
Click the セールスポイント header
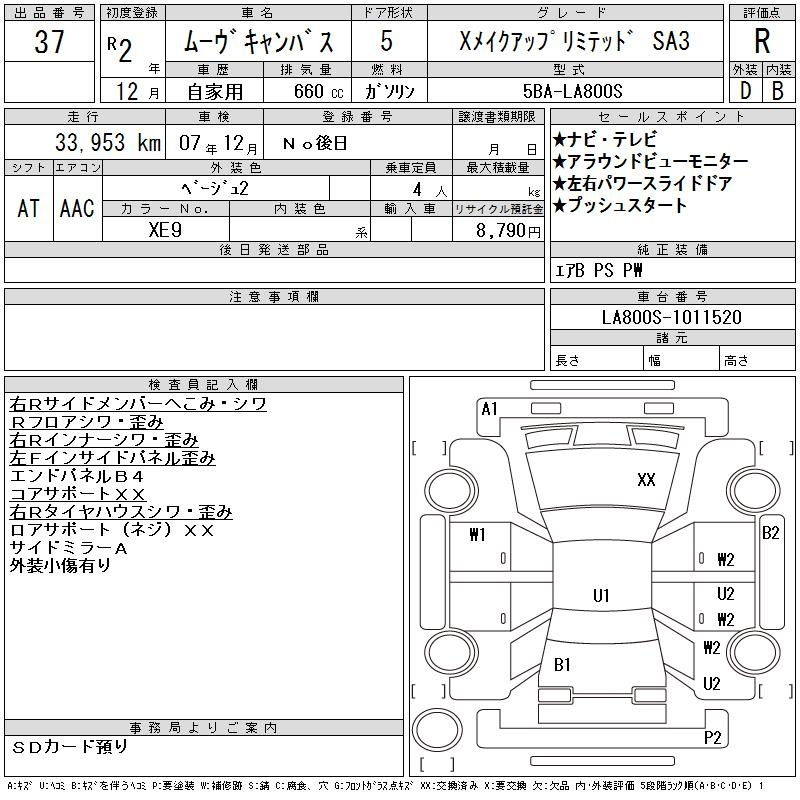672,117
